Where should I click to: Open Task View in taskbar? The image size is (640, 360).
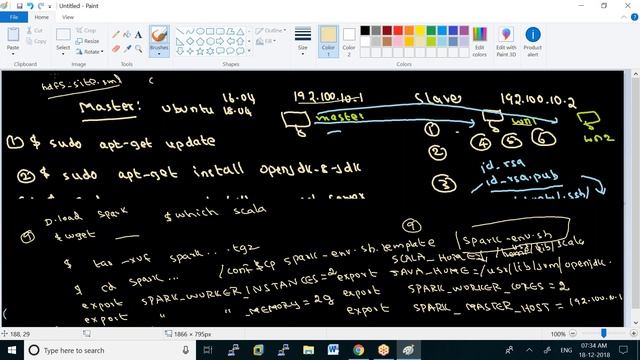coord(208,350)
